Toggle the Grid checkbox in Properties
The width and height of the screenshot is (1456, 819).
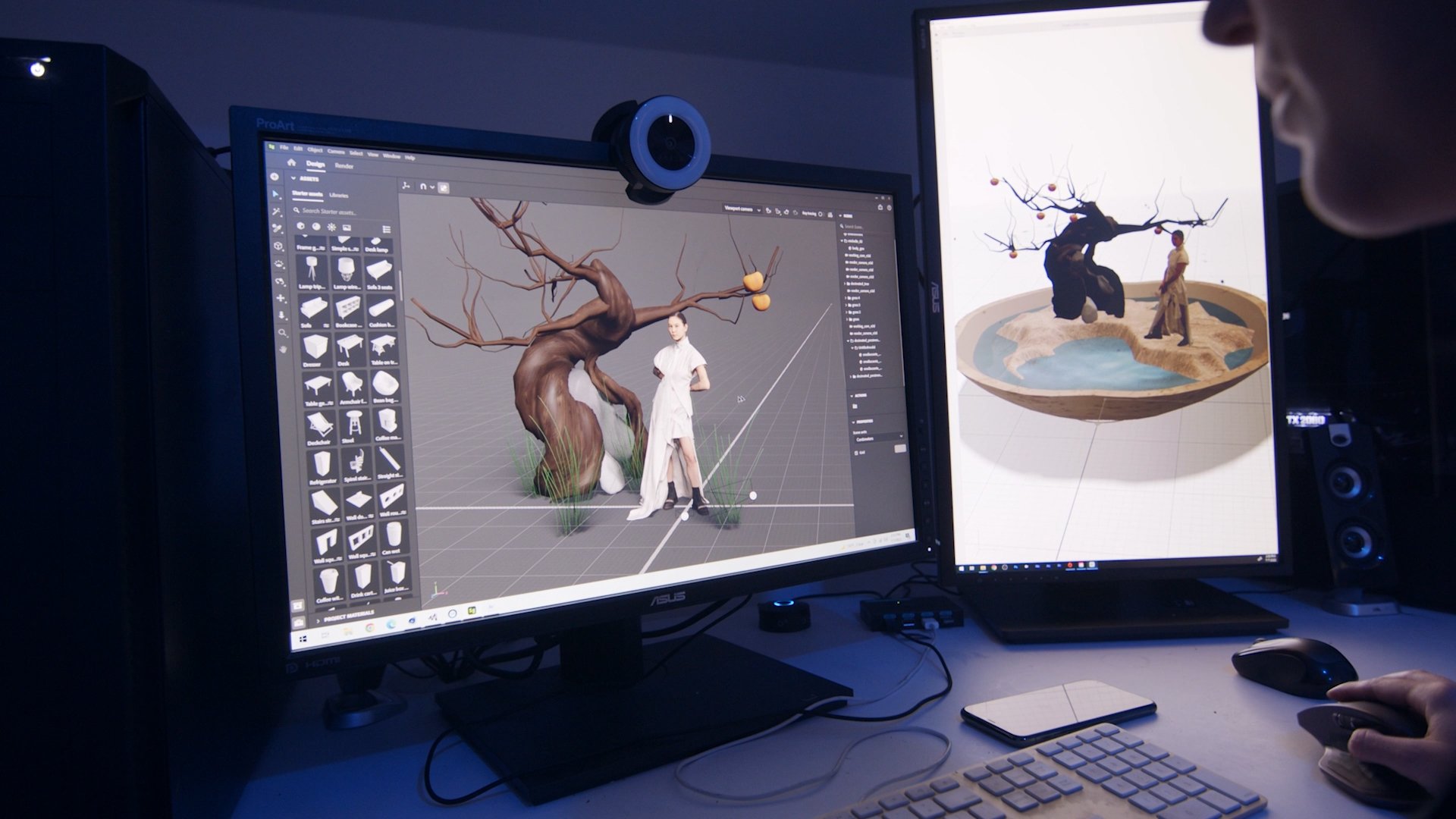(x=857, y=452)
